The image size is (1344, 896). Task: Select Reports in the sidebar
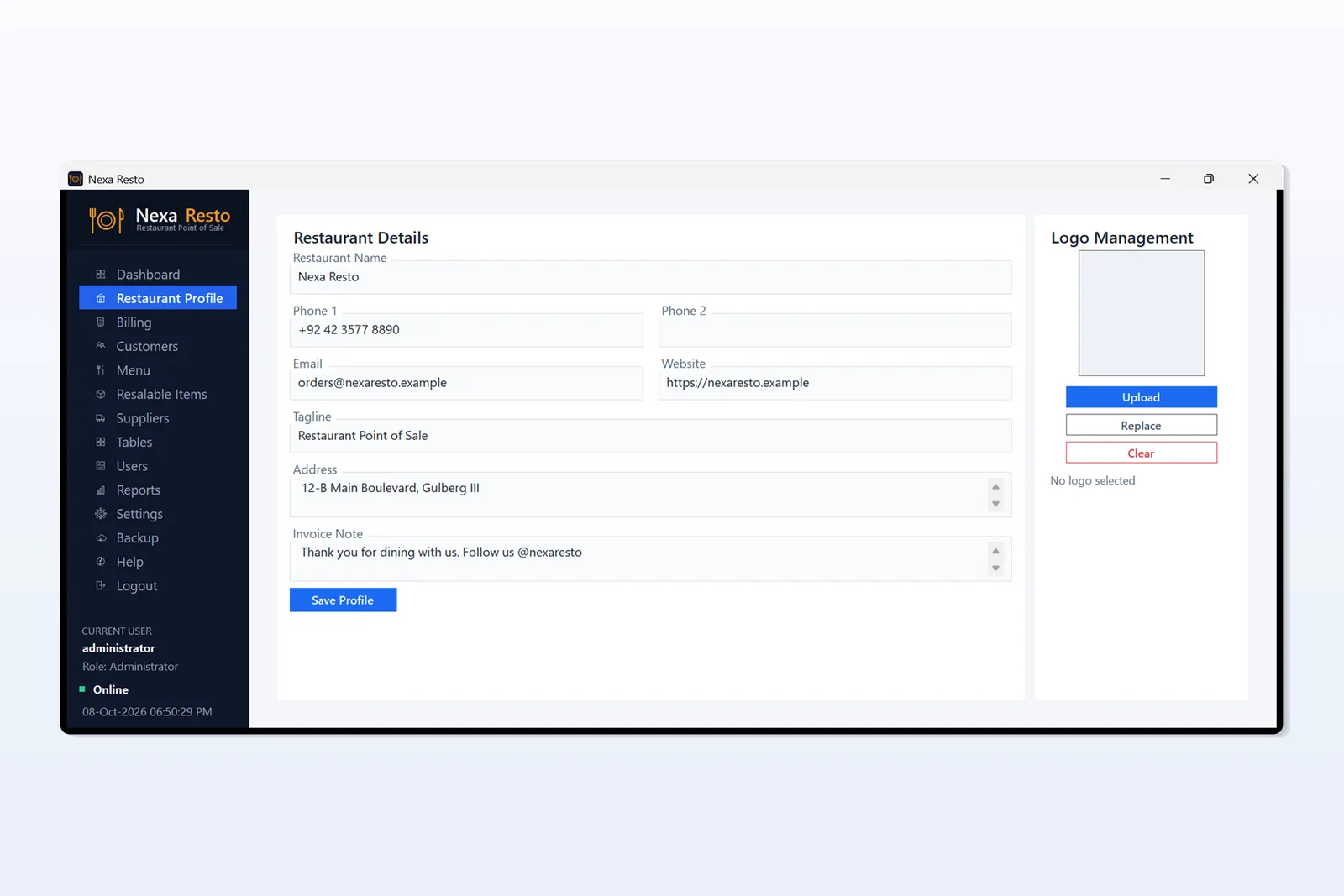tap(158, 490)
